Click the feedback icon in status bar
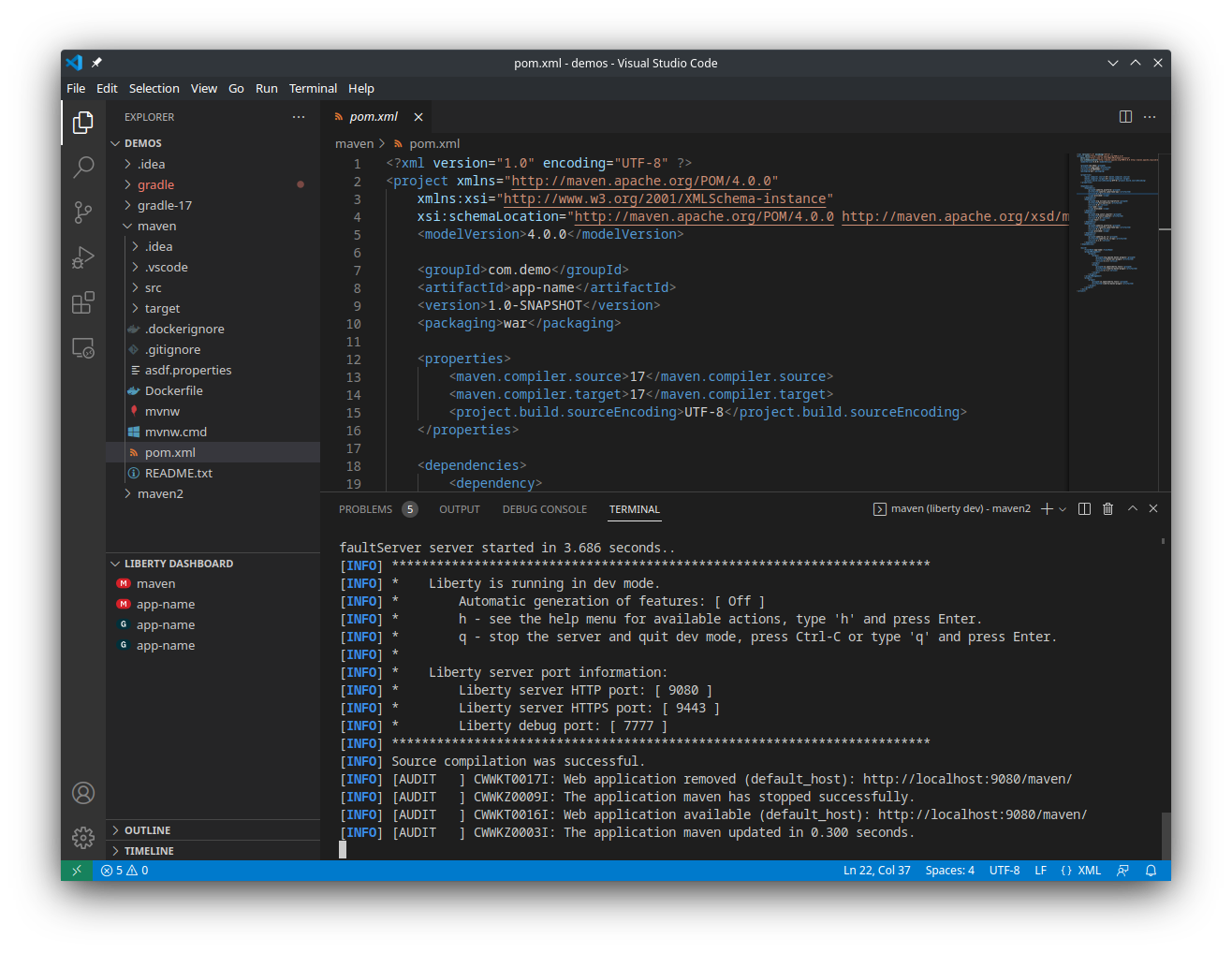 pos(1122,871)
